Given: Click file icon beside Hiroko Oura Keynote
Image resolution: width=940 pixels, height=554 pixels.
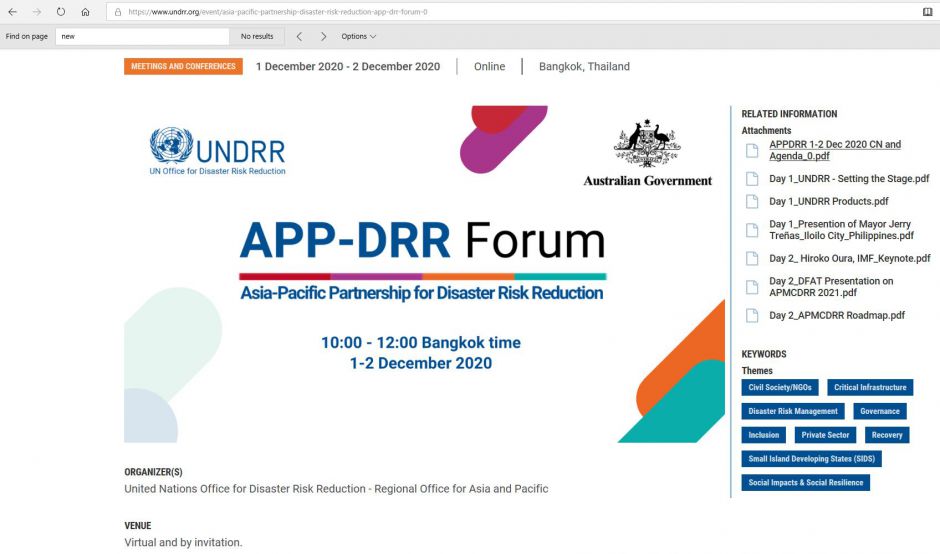Looking at the screenshot, I should [752, 258].
